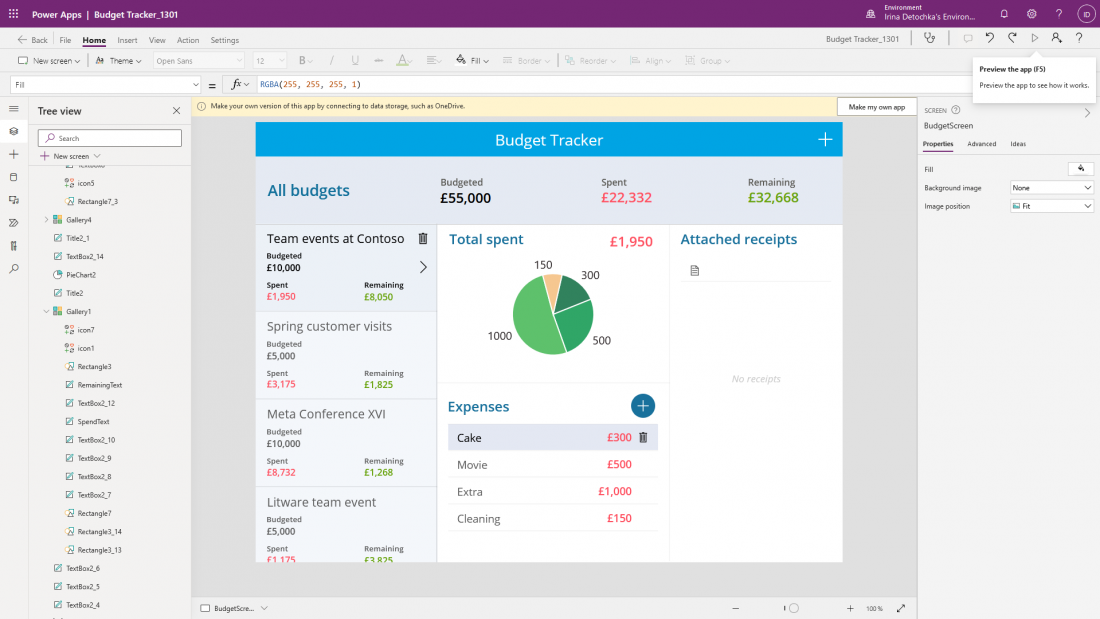Click the round add expense plus button
The image size is (1100, 619).
click(x=643, y=405)
